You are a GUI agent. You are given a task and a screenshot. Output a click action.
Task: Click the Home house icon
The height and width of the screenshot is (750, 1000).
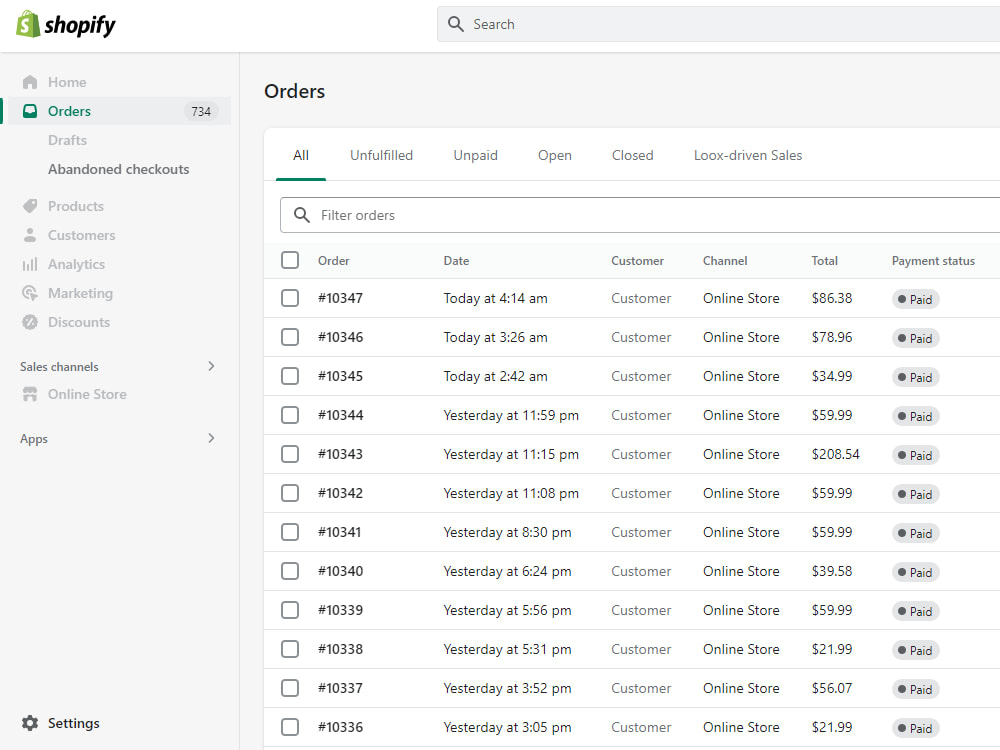29,82
